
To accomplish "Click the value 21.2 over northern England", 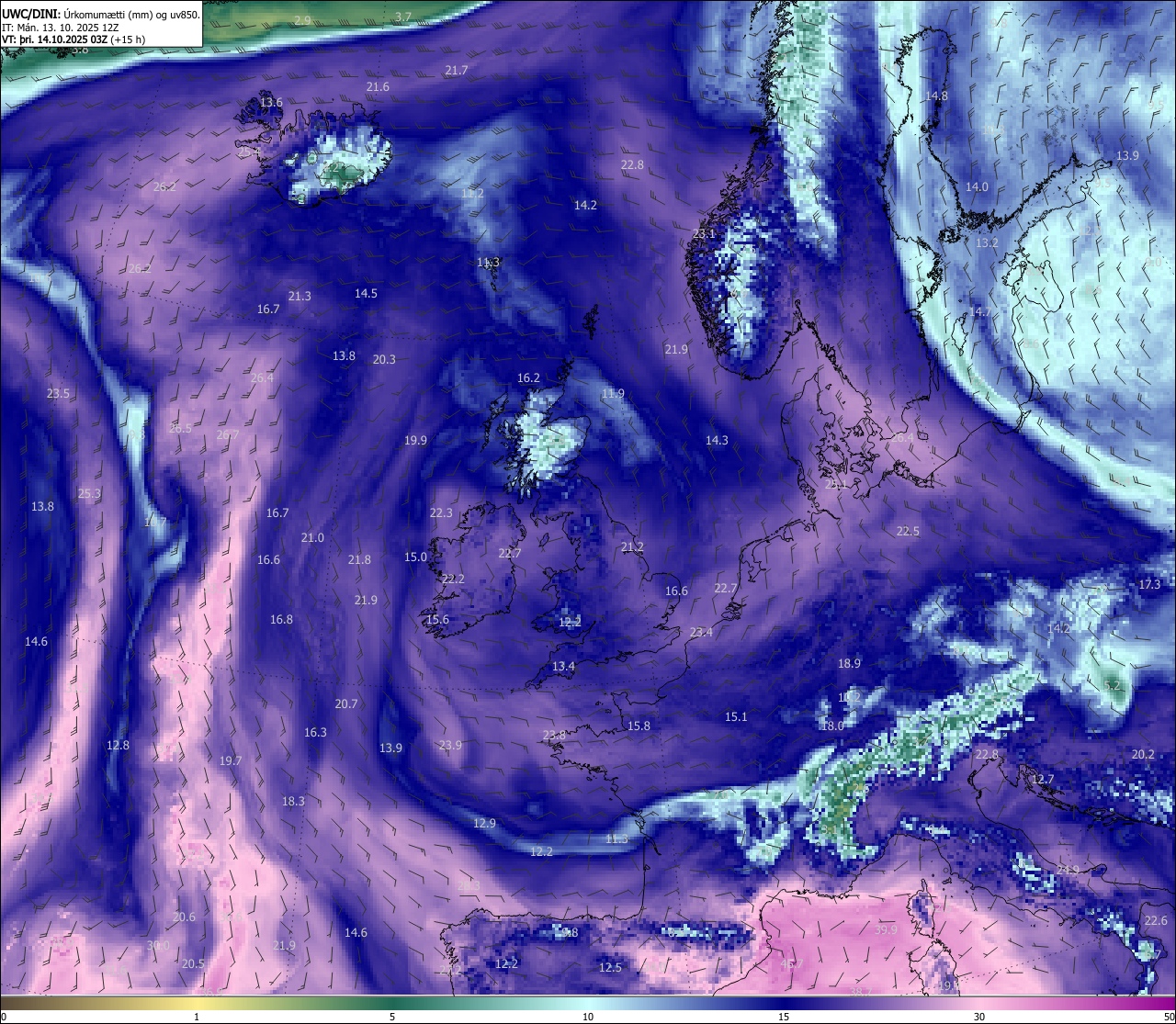I will point(632,546).
